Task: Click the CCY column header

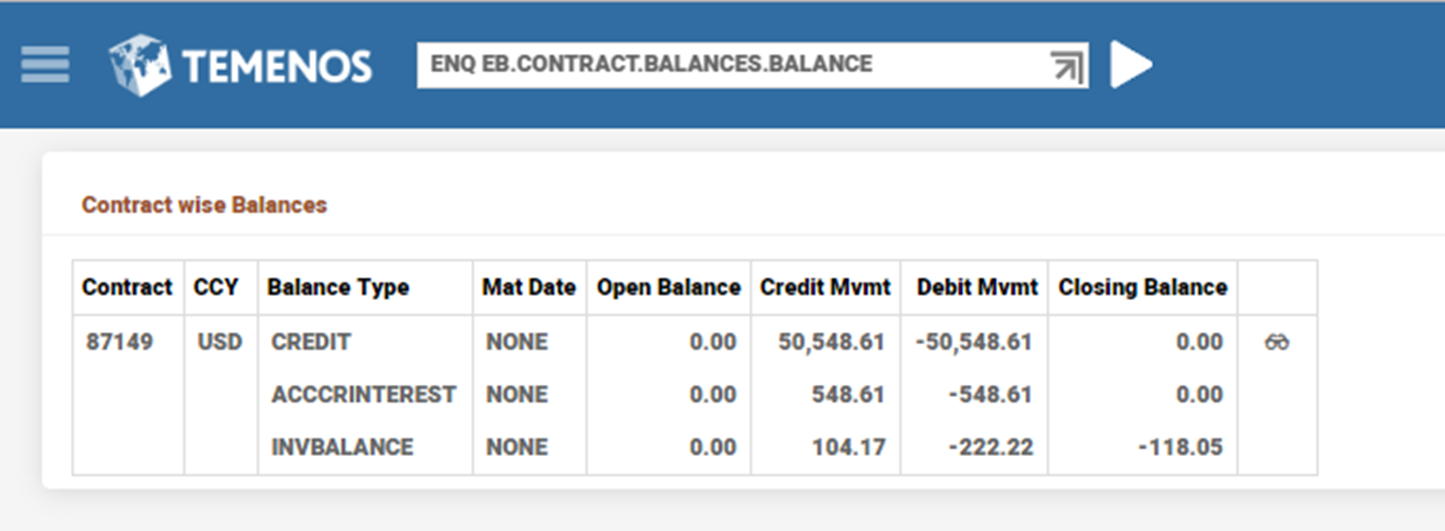Action: pos(216,288)
